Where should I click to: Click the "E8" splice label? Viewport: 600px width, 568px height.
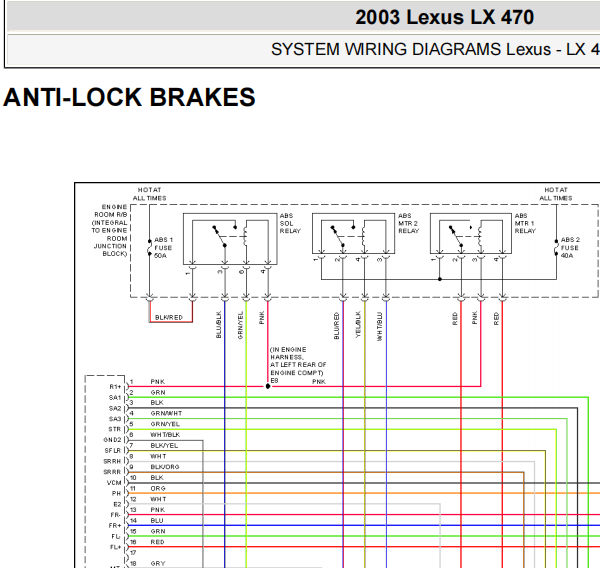[274, 381]
